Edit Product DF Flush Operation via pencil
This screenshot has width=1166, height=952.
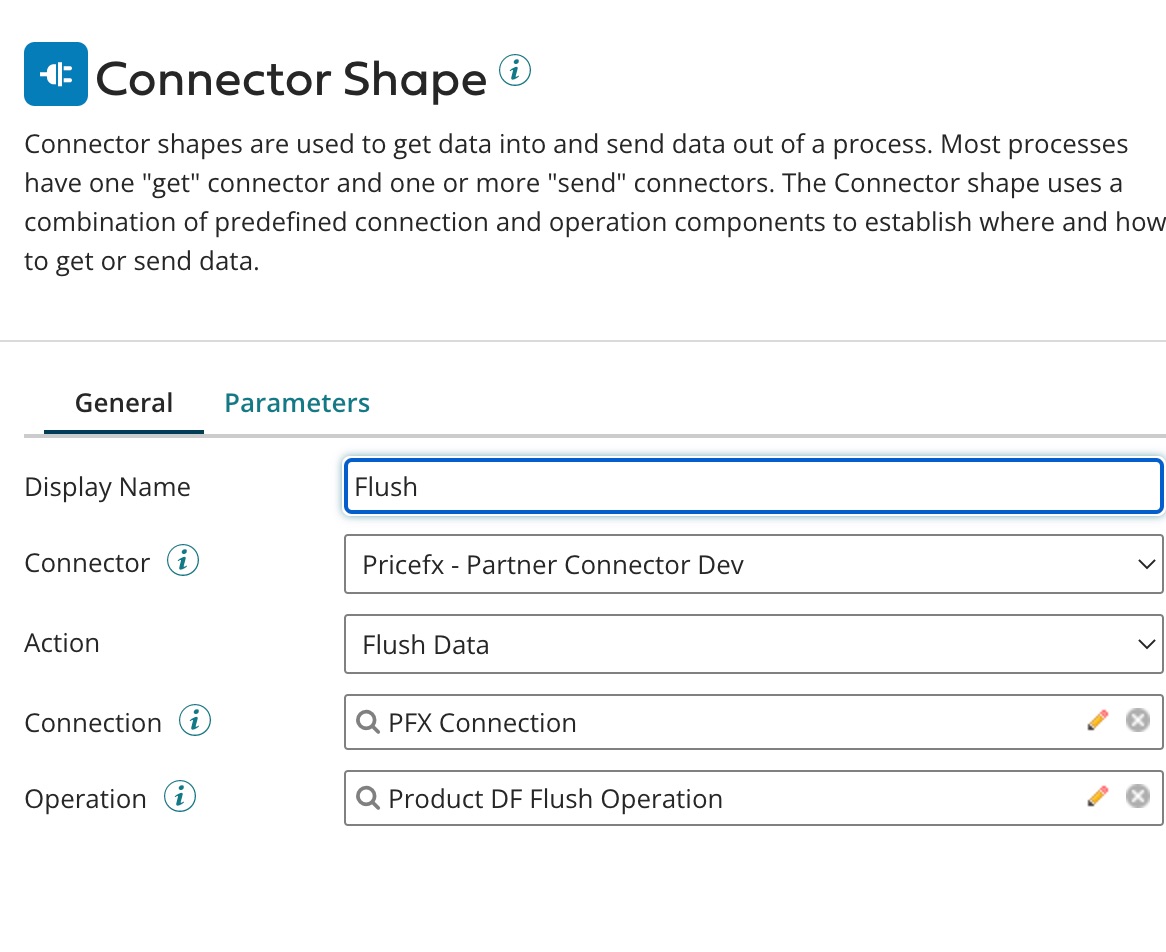(x=1097, y=797)
